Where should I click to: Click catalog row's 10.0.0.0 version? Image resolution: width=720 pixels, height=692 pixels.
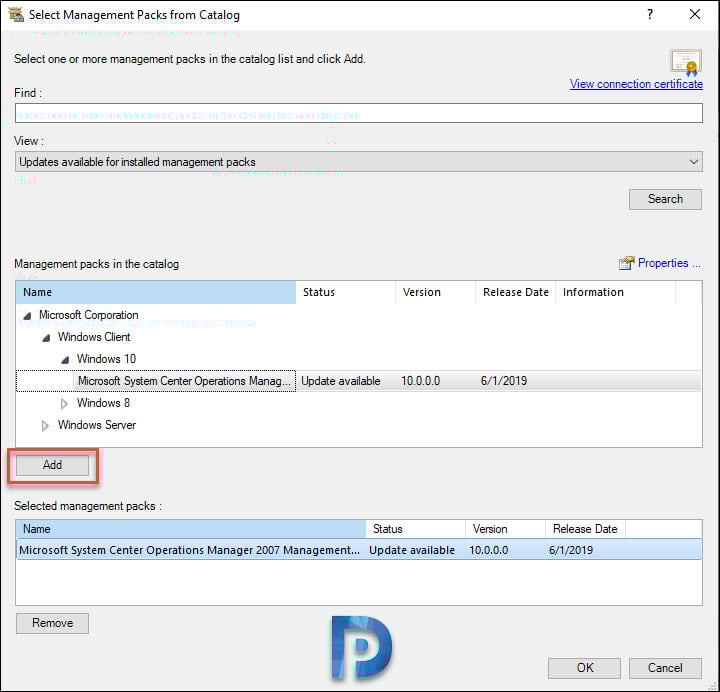point(421,381)
